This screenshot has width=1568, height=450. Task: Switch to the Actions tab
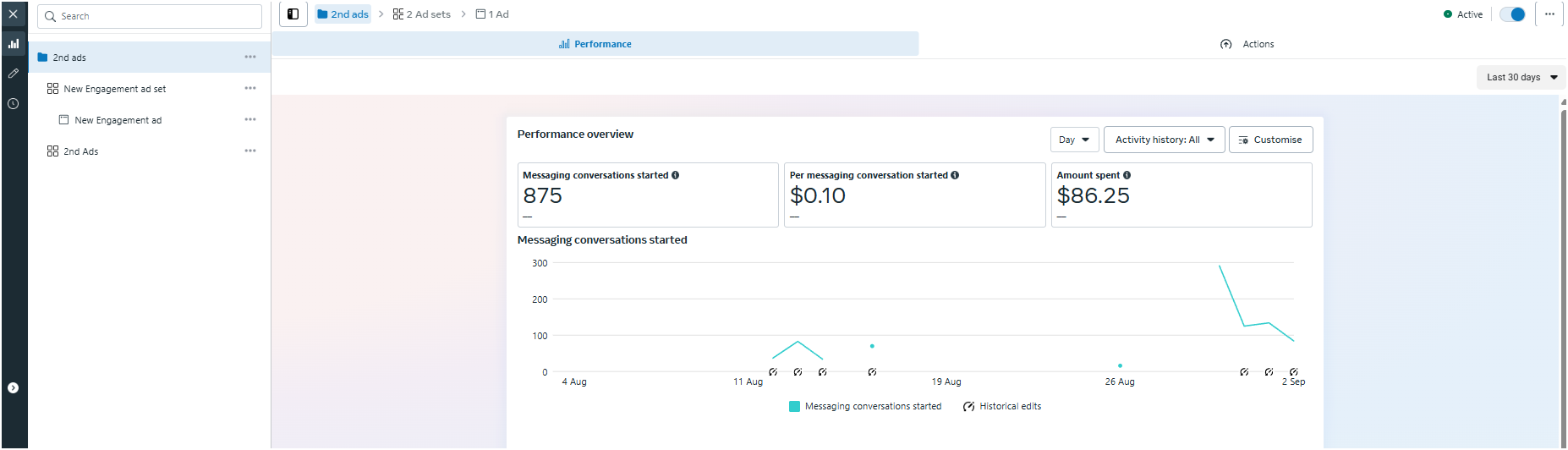(x=1247, y=44)
